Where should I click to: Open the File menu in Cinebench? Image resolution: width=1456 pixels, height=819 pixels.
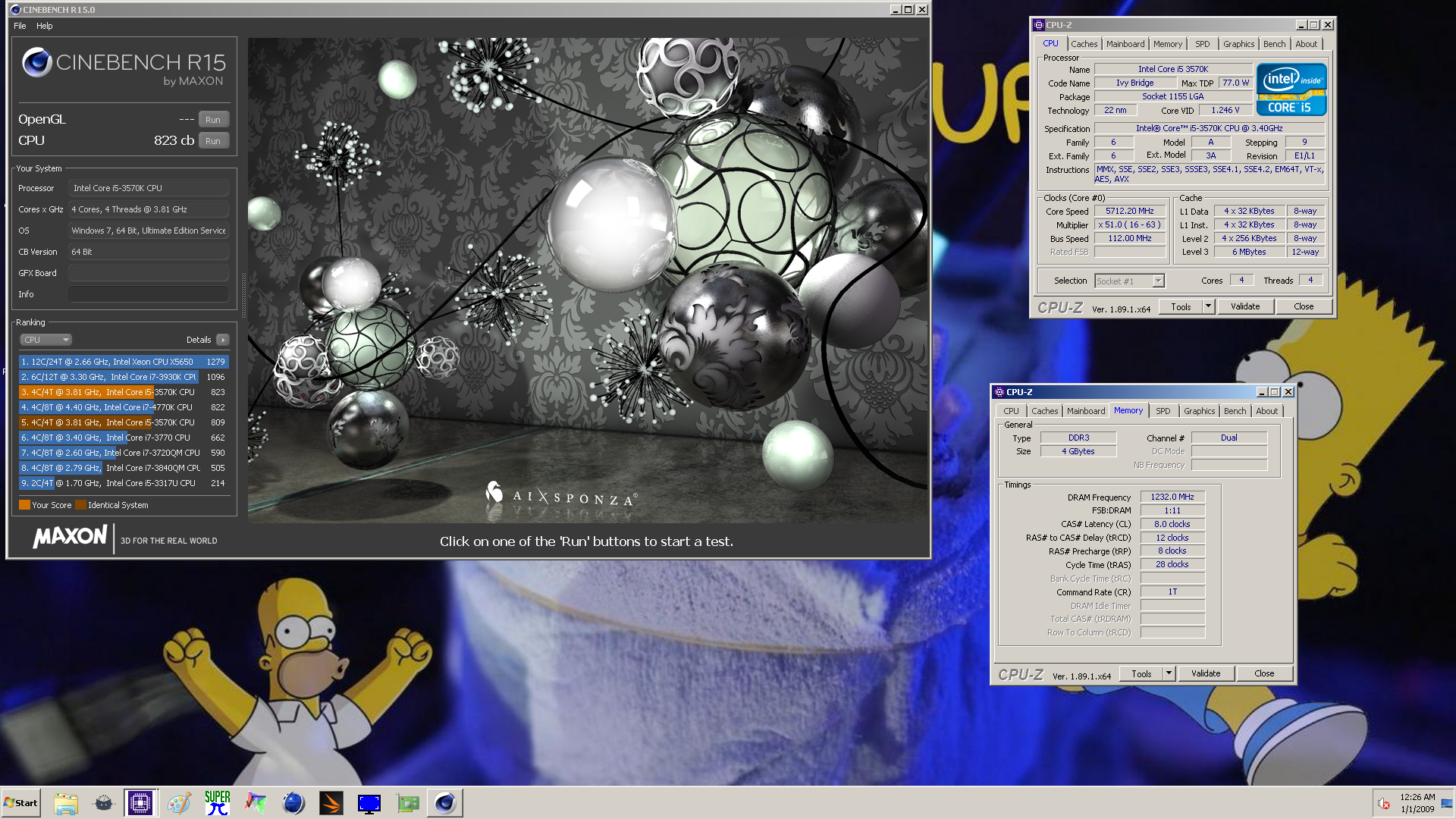[x=20, y=26]
